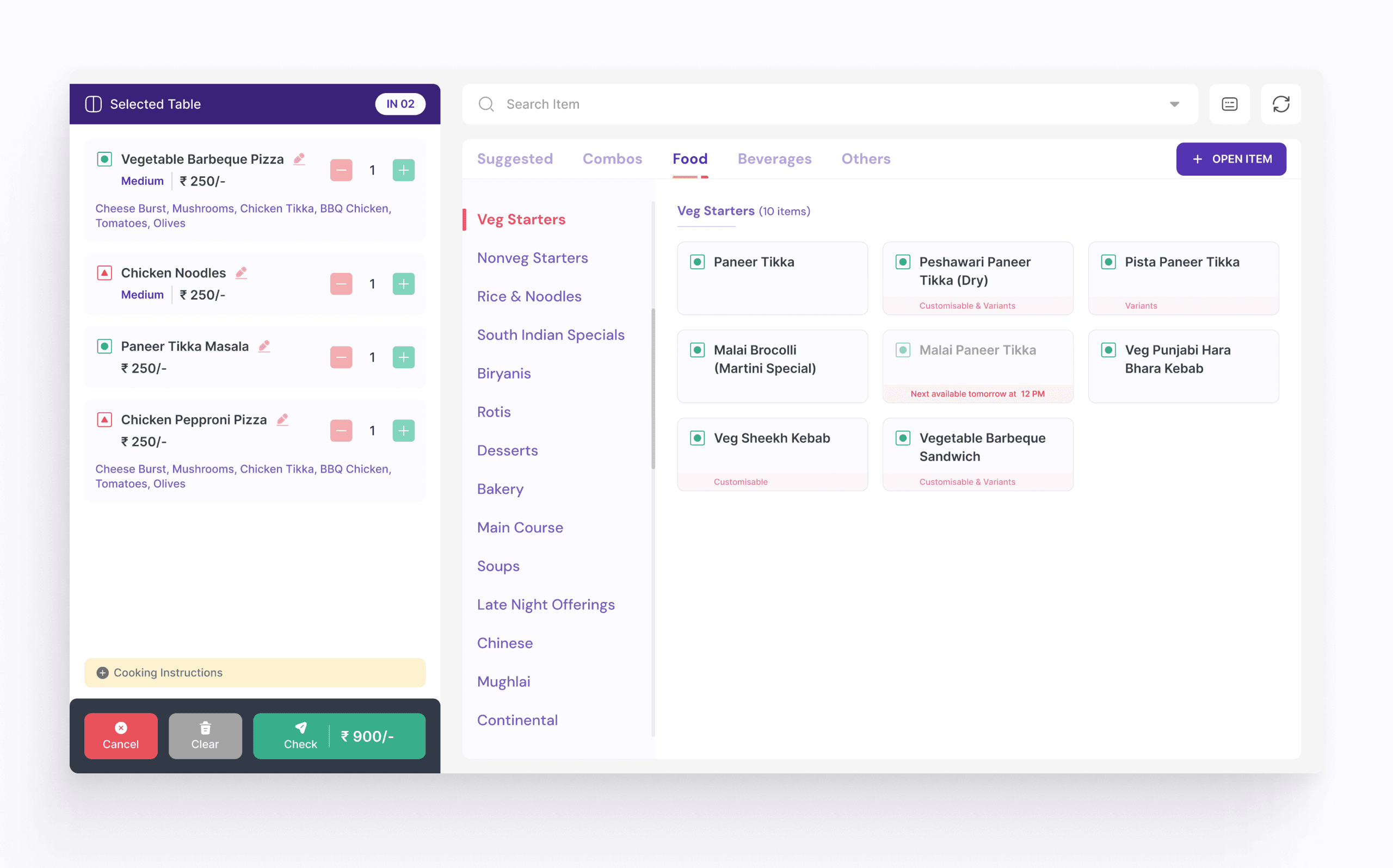
Task: Select Nonveg Starters category
Action: click(x=532, y=258)
